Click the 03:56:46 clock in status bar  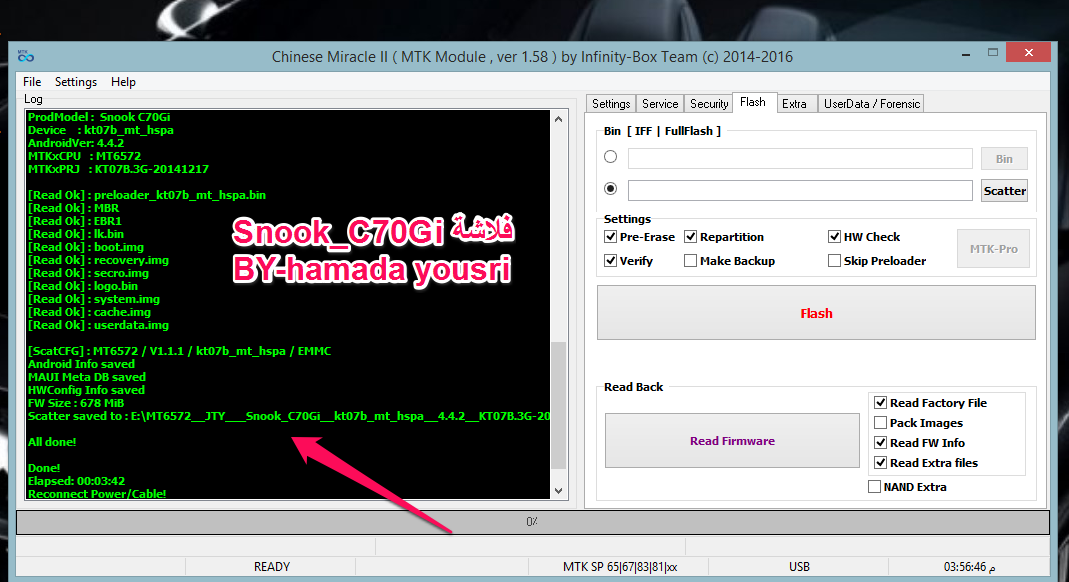tap(969, 566)
